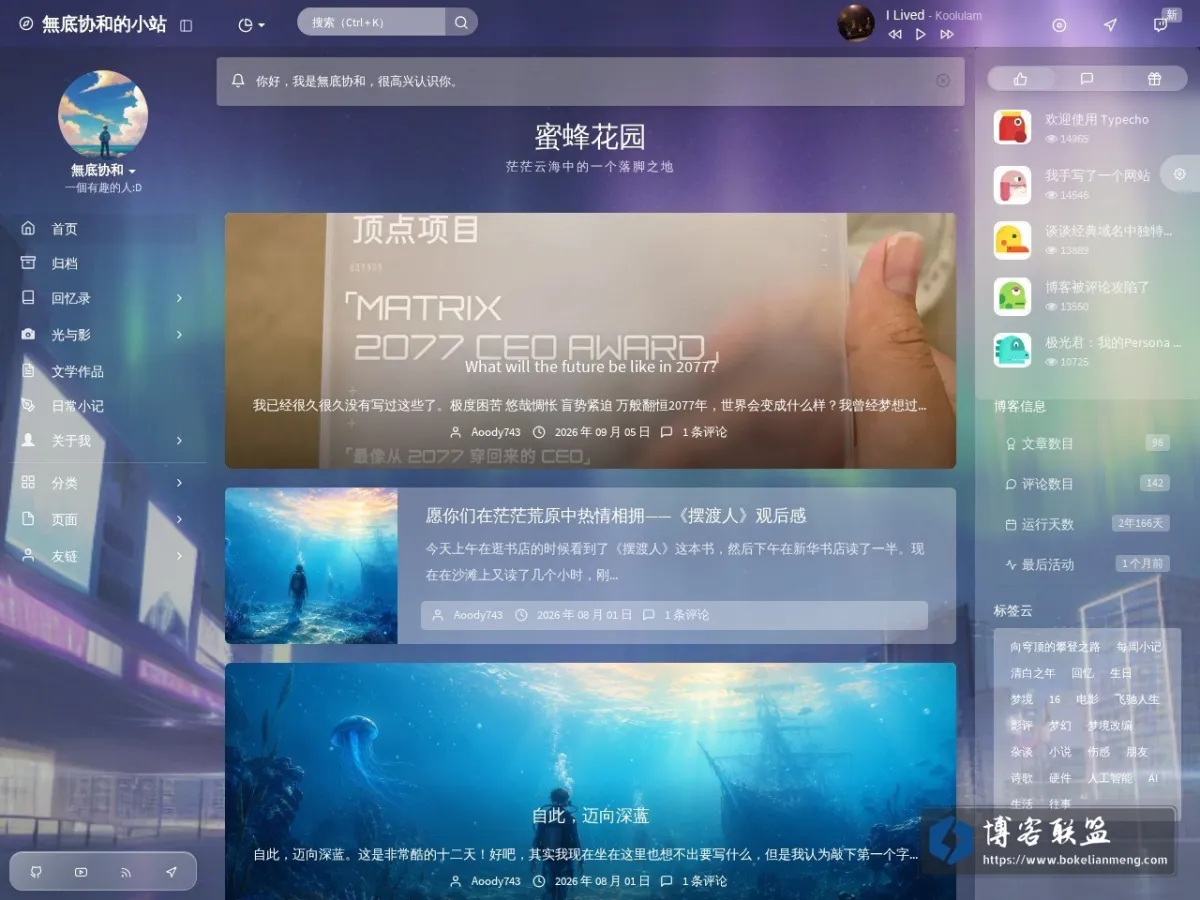1200x900 pixels.
Task: Expand the 回忆录 sidebar menu
Action: click(103, 298)
